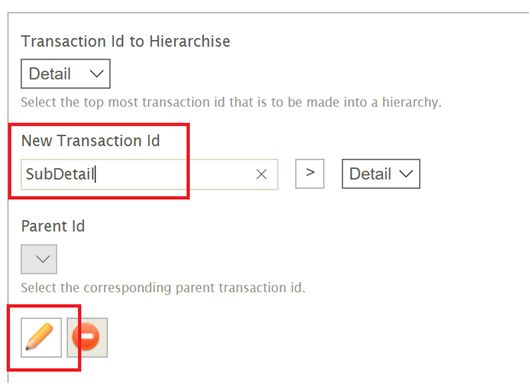
Task: Open the Detail dropdown beside the arrow button
Action: pos(381,174)
